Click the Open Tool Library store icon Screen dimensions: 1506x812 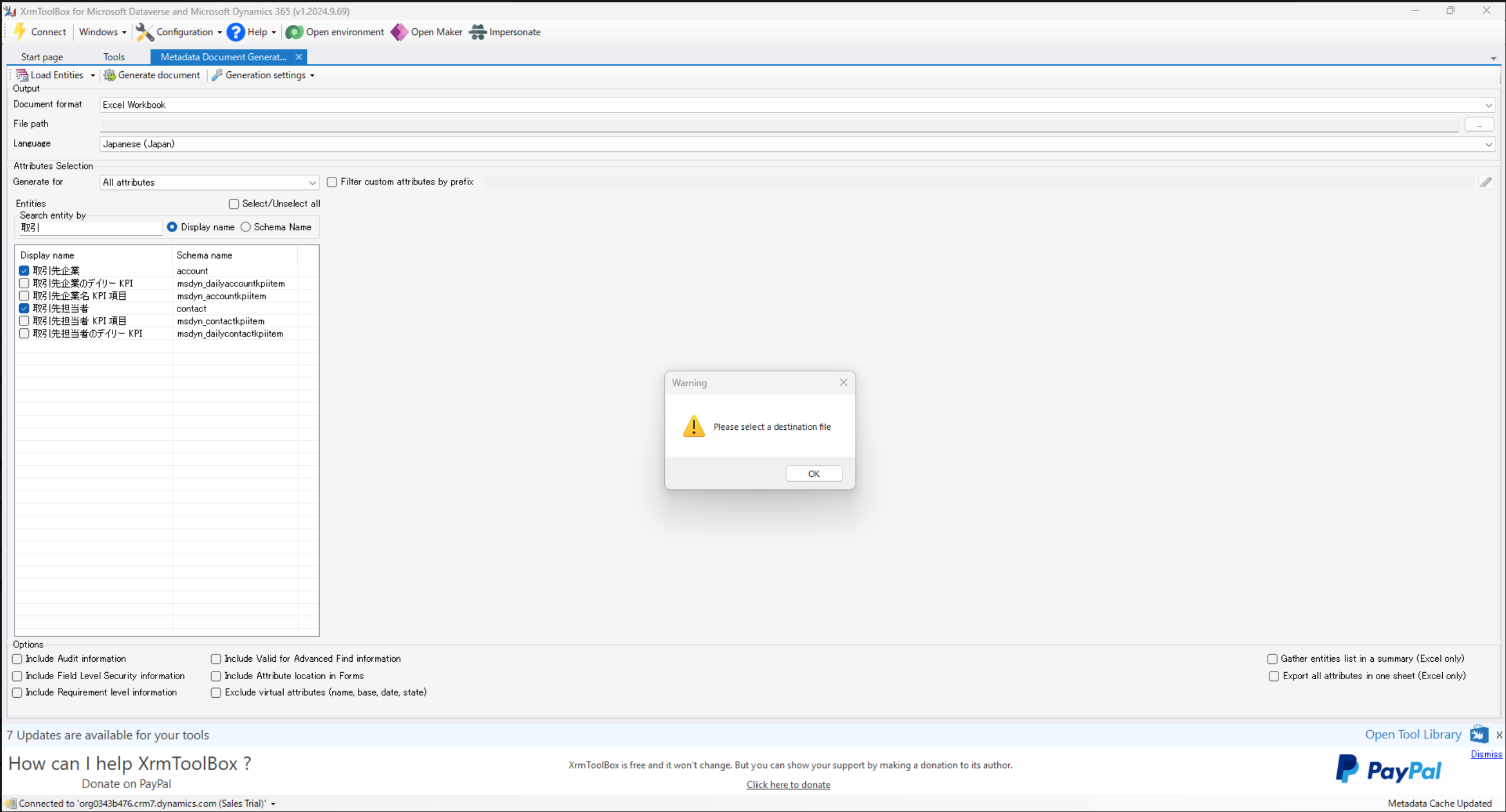(1479, 734)
